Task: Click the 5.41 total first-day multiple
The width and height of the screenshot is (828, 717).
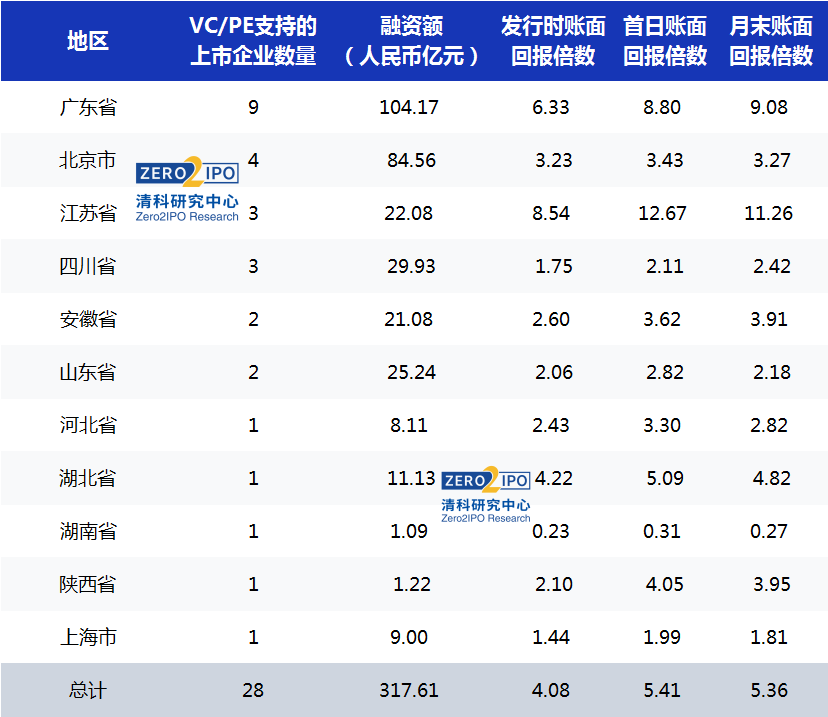Action: click(662, 690)
